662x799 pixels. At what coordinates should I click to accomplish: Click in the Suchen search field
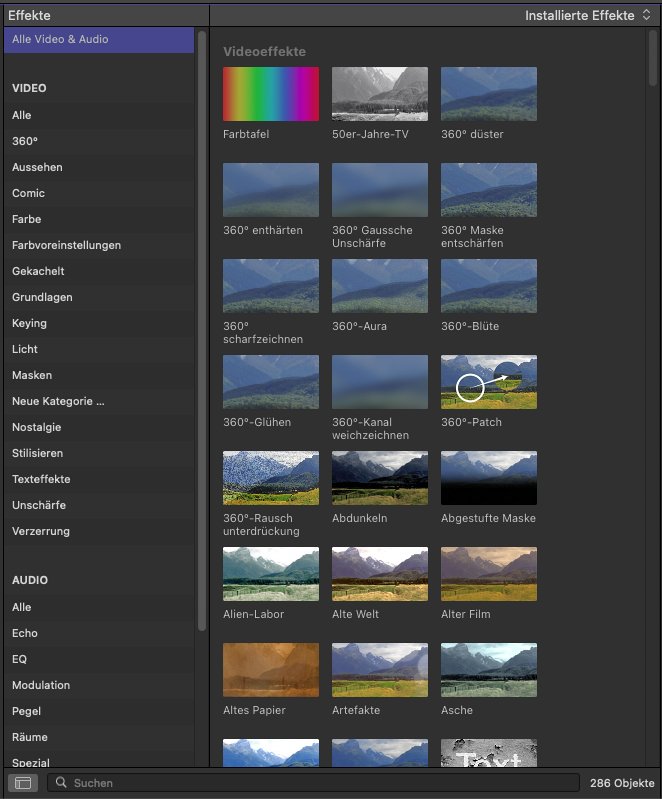pos(313,783)
